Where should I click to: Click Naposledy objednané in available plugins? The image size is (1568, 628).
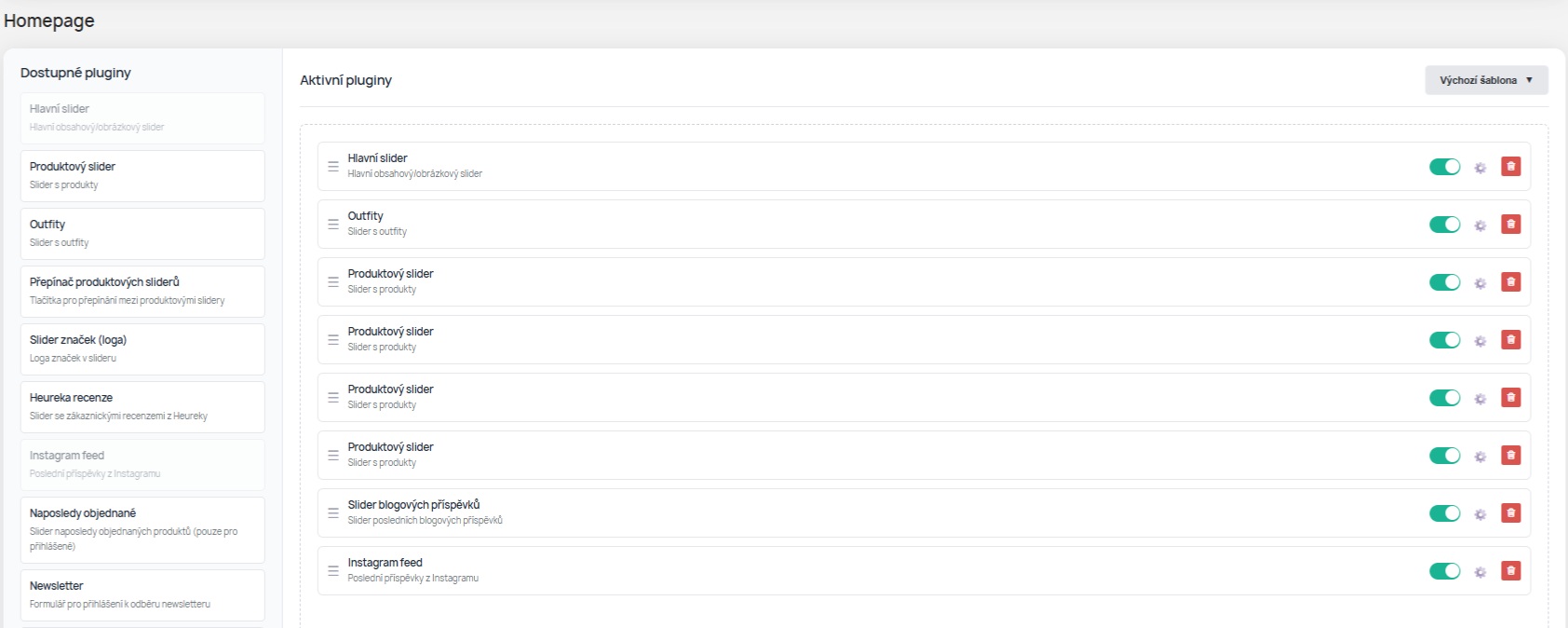click(x=142, y=529)
